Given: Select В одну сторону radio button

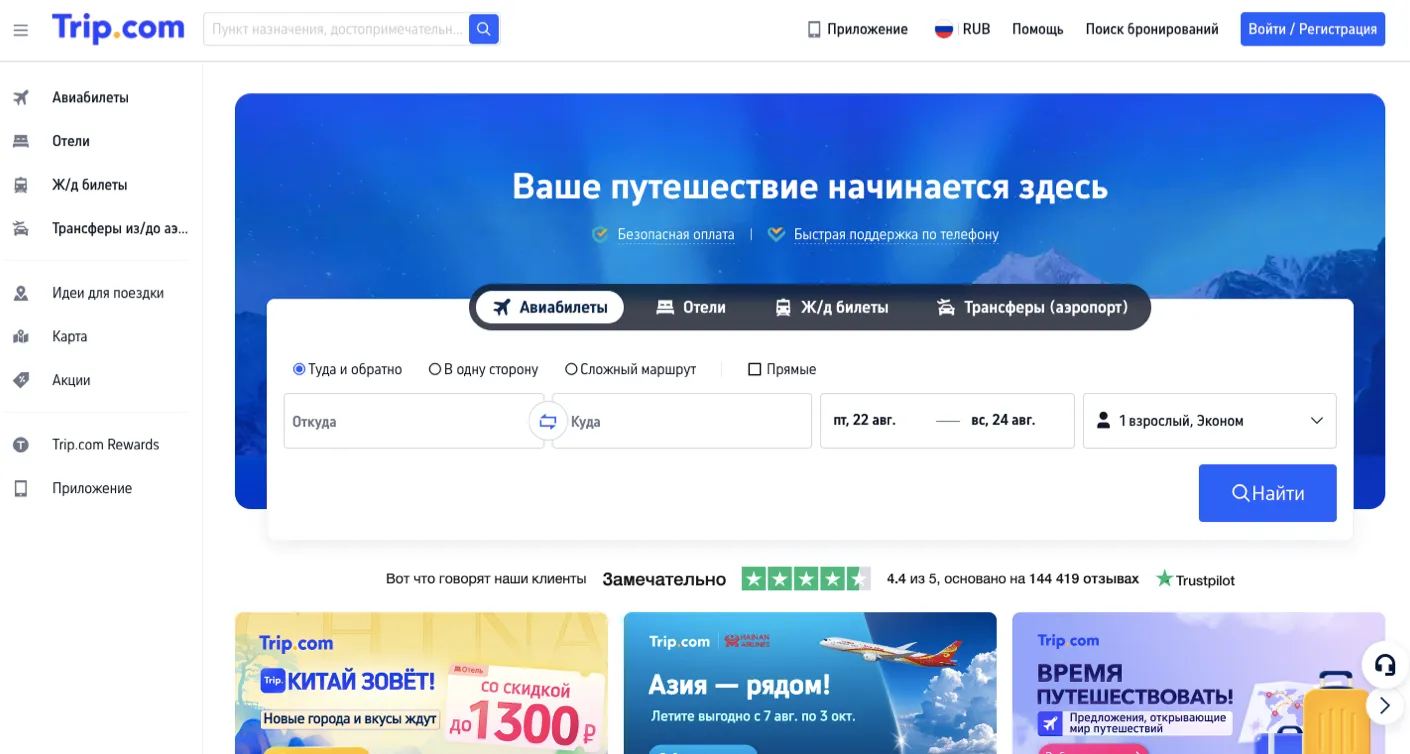Looking at the screenshot, I should pos(434,369).
